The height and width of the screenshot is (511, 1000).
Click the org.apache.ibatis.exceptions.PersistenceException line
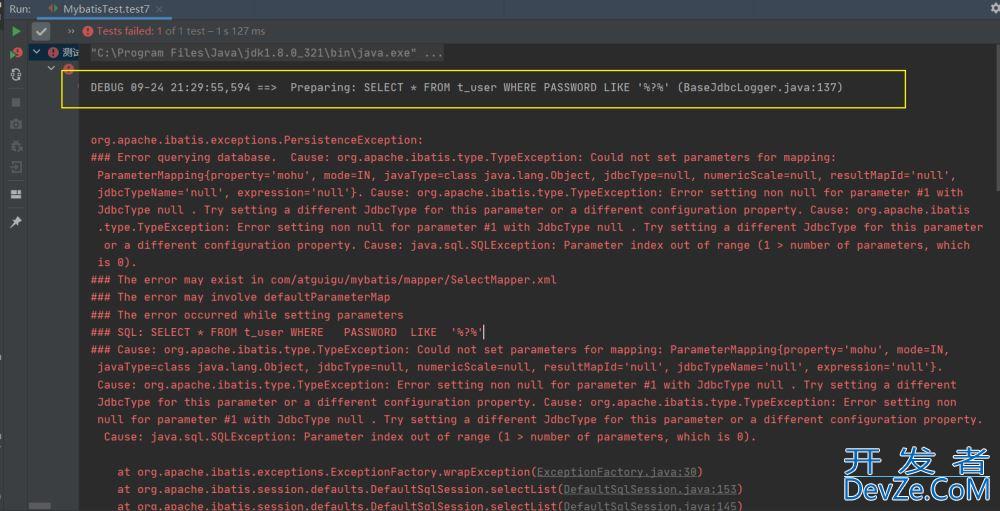point(256,140)
